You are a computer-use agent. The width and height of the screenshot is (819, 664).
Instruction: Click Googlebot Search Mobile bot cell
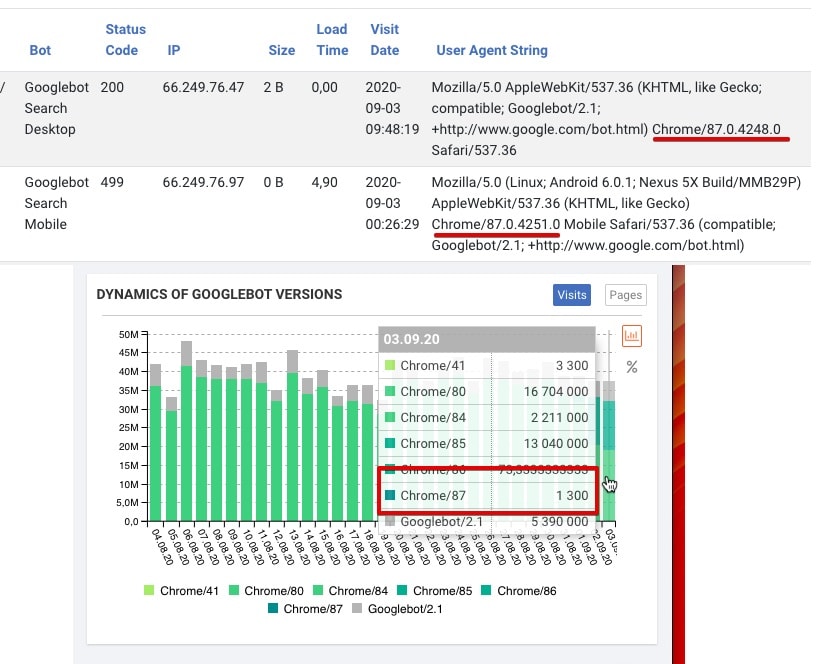[x=56, y=203]
